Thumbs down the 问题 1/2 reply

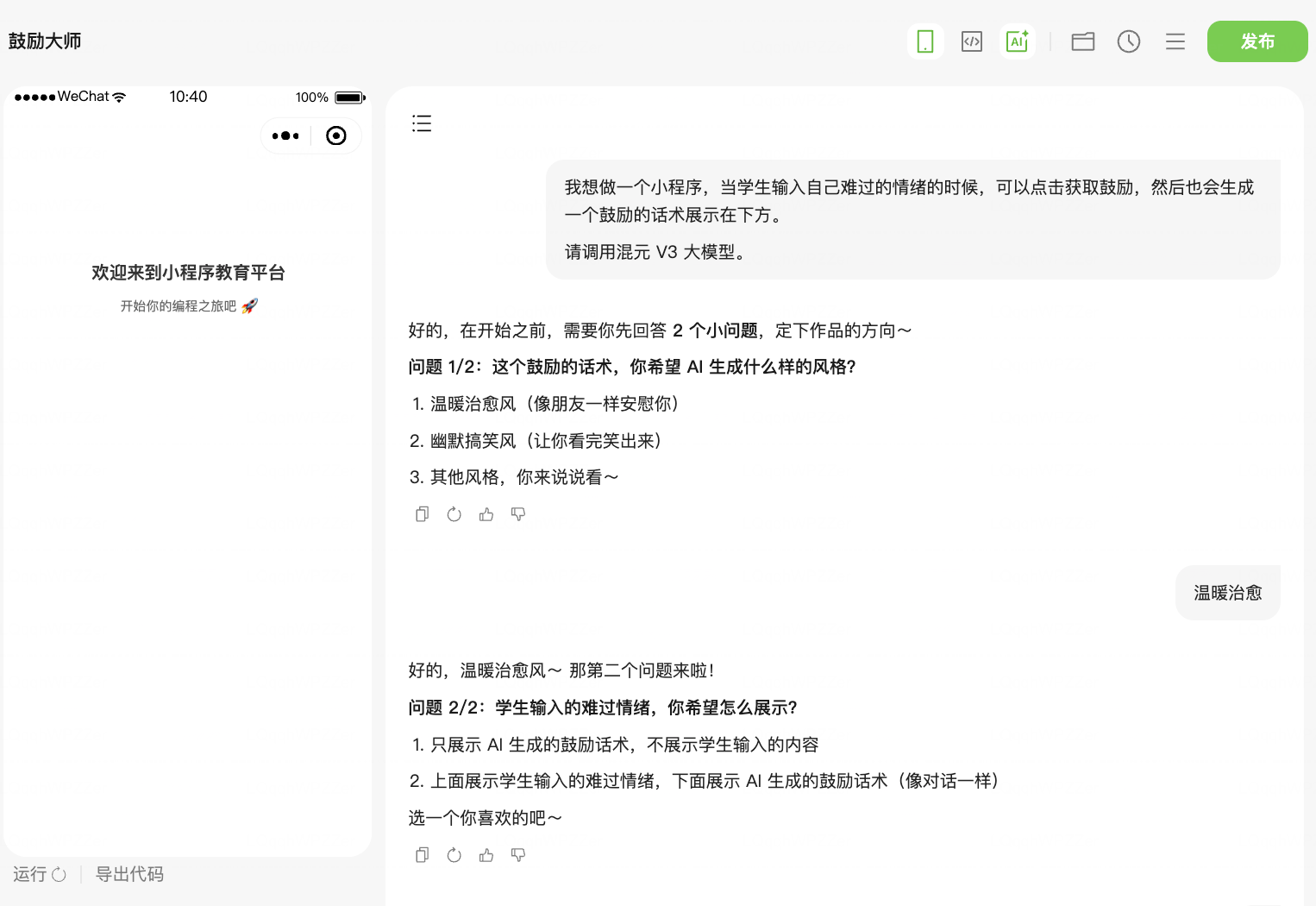tap(518, 514)
